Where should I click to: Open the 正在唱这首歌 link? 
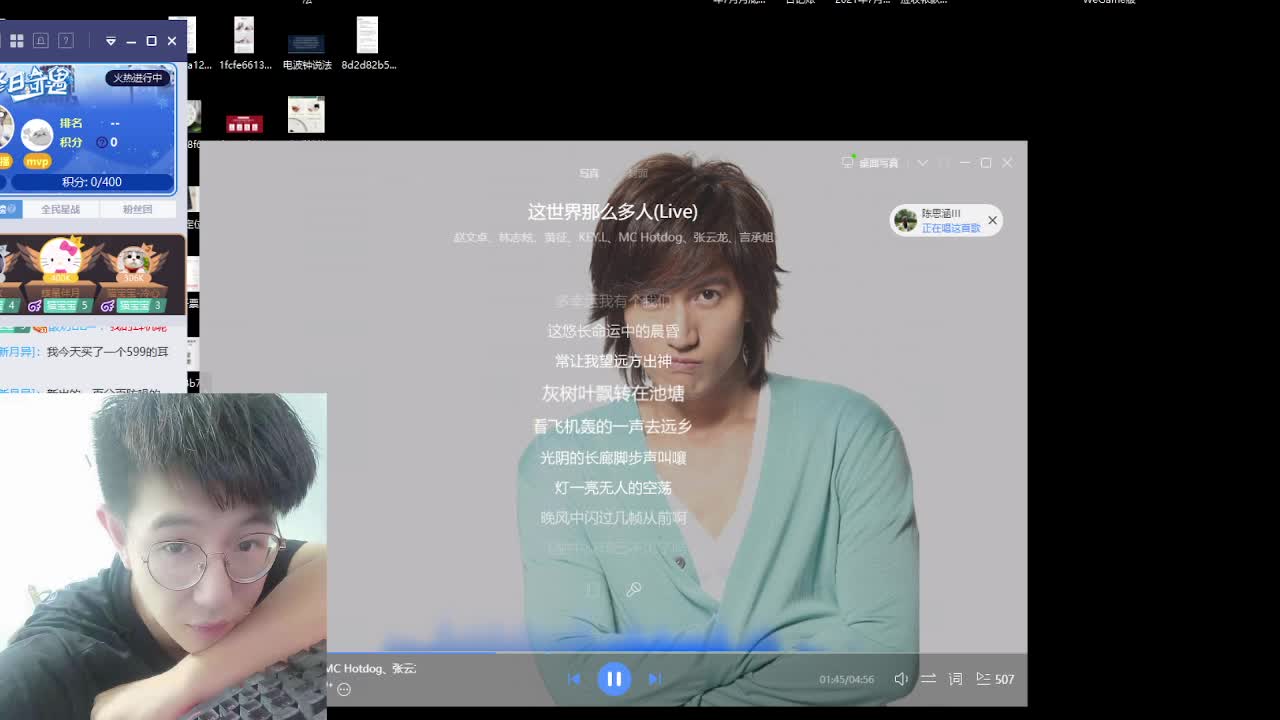(950, 228)
